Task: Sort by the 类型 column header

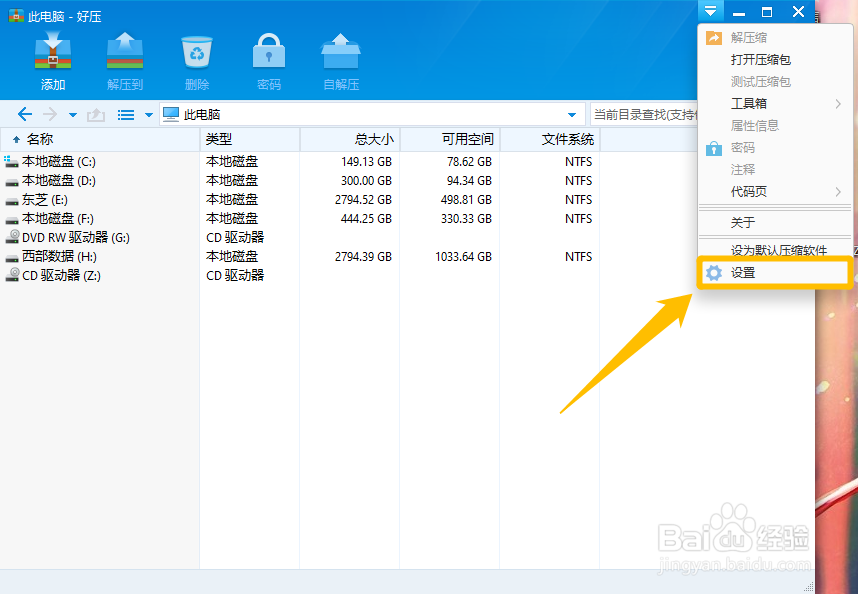Action: click(250, 139)
